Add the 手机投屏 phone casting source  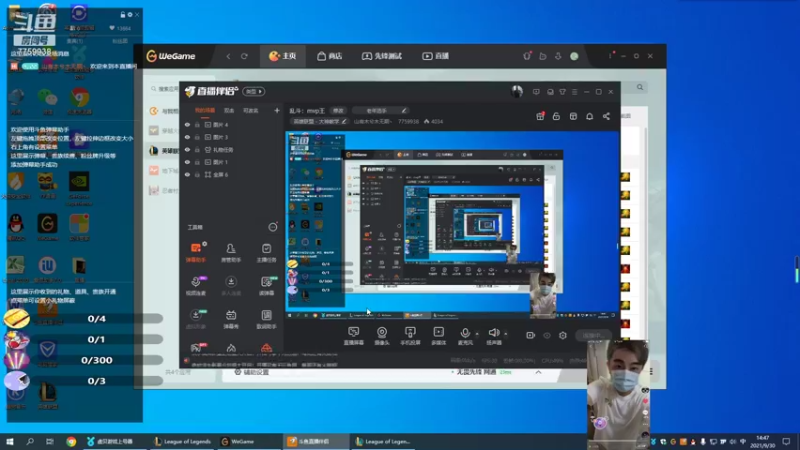410,336
